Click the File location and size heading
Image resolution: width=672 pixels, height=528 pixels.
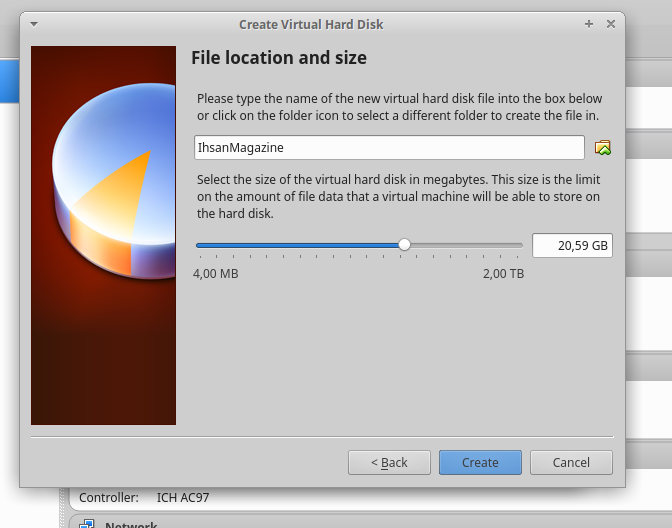click(x=279, y=58)
